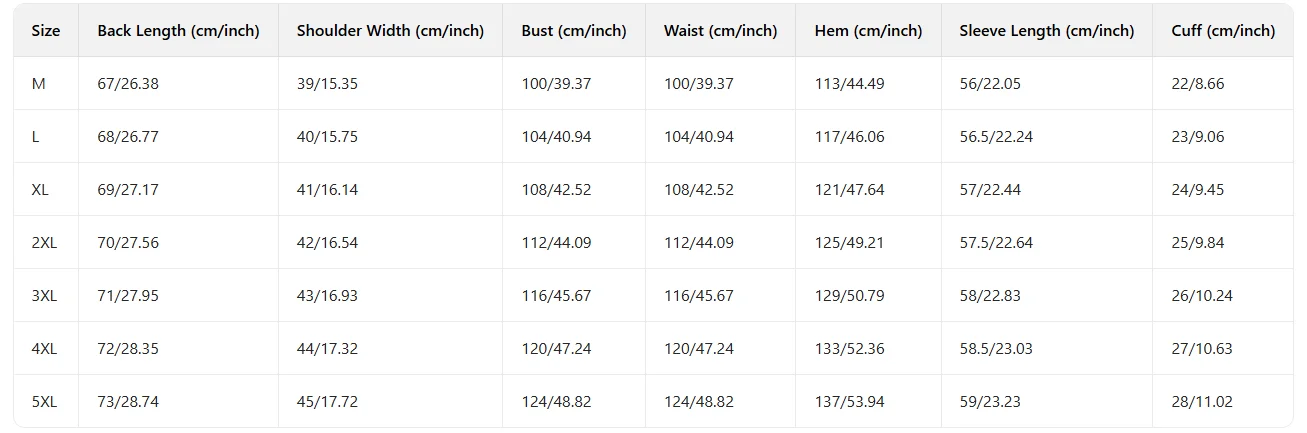Select the 5XL size row label

click(44, 402)
